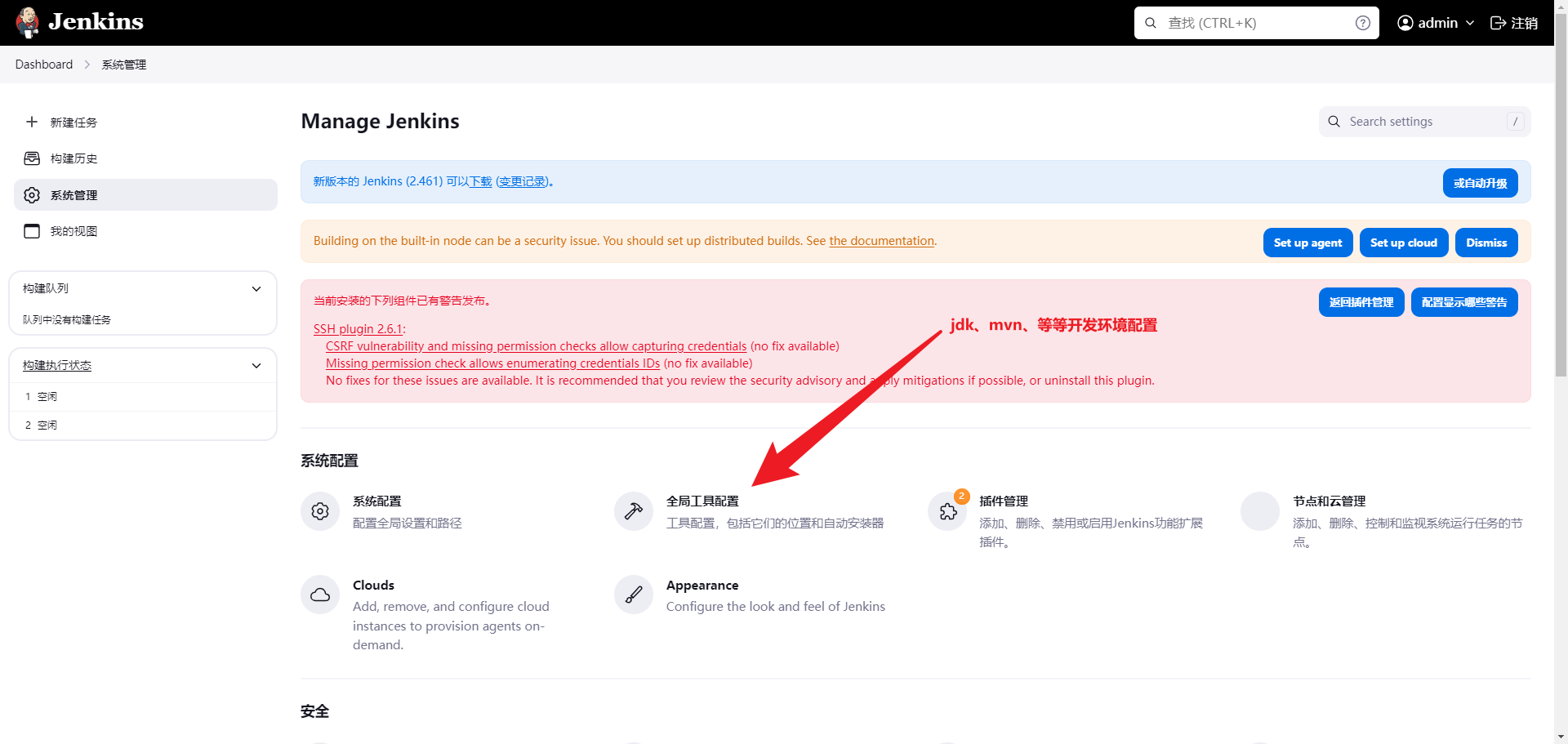Collapse the 构建执行状态 panel chevron
The height and width of the screenshot is (744, 1568).
tap(256, 365)
